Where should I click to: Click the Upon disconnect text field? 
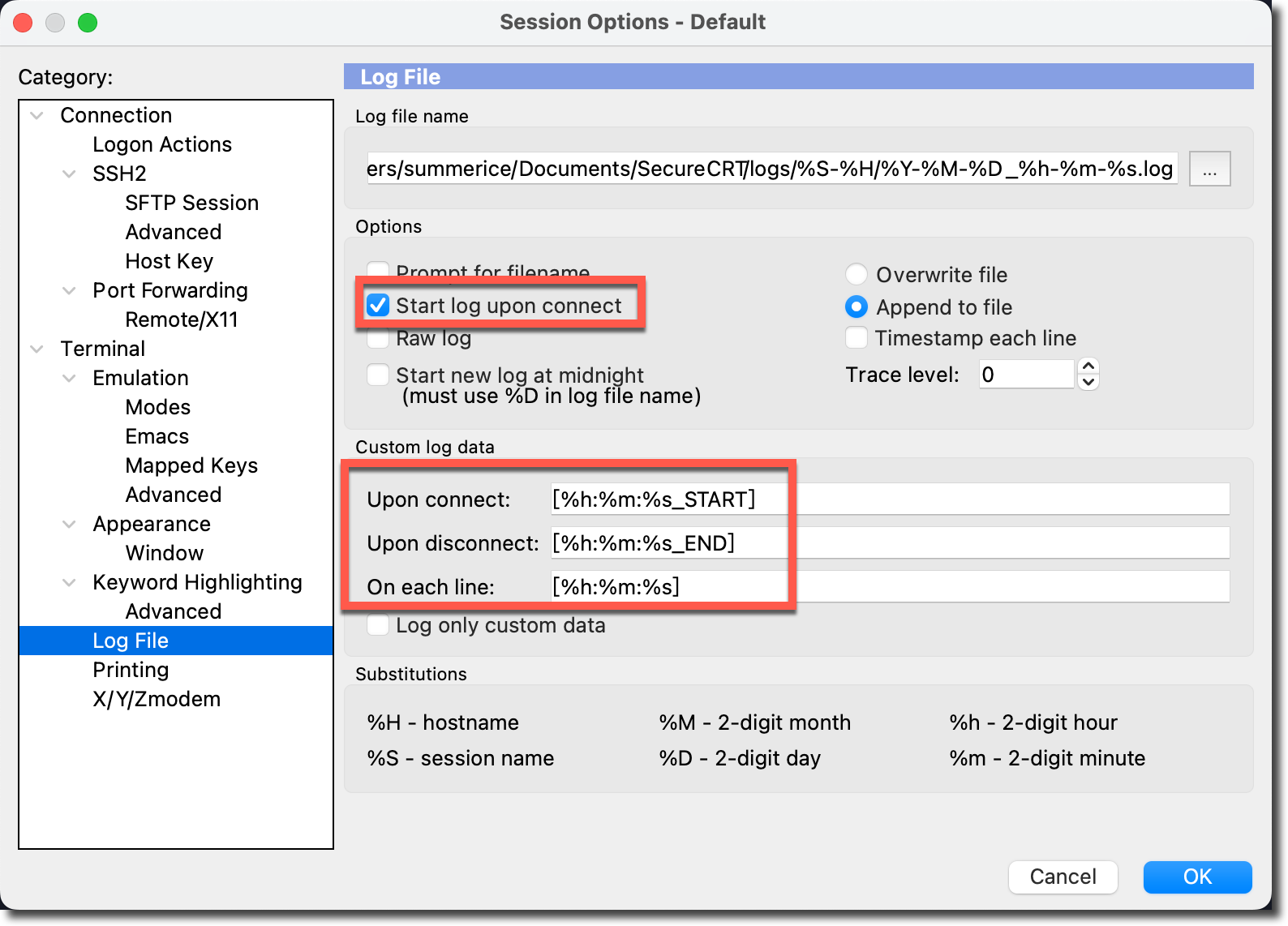coord(890,542)
